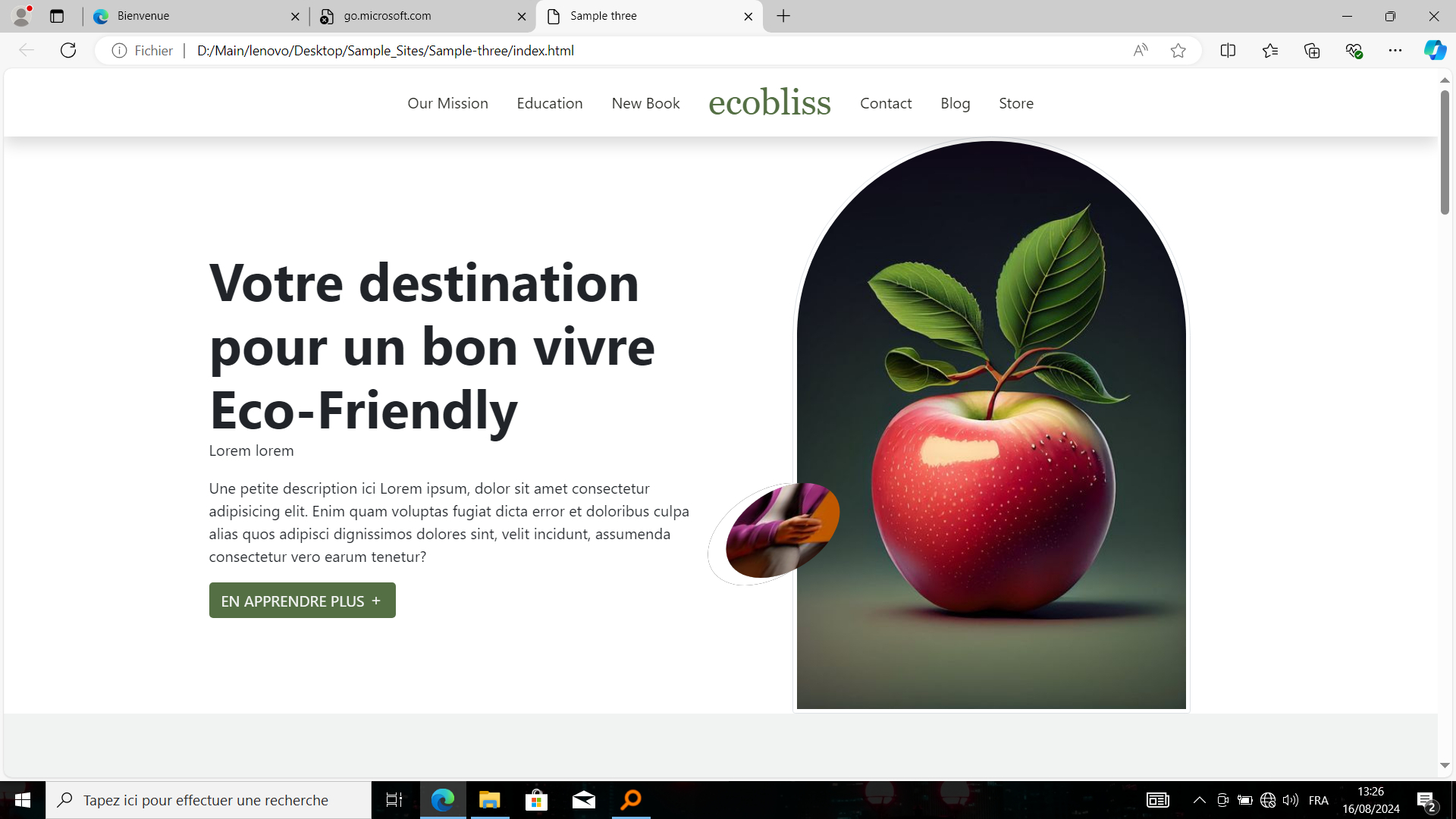Open Browser essentials heart icon

point(1354,50)
